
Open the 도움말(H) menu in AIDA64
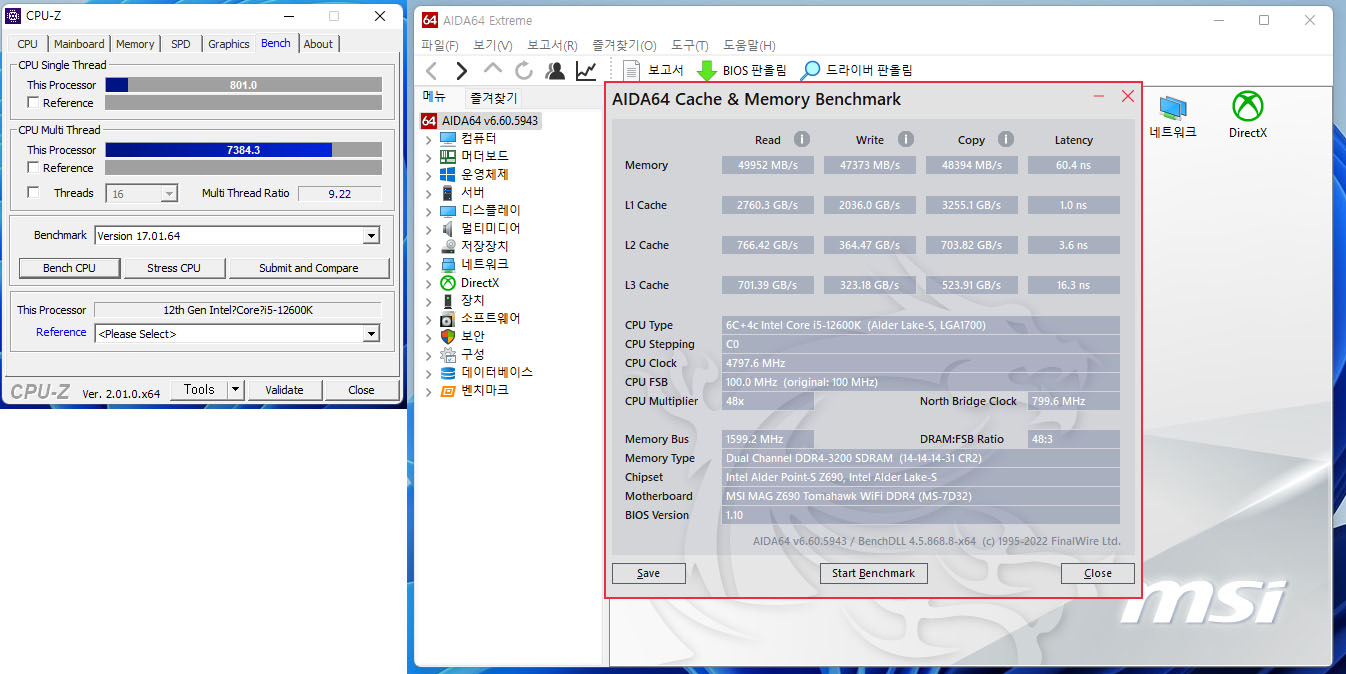pyautogui.click(x=749, y=45)
